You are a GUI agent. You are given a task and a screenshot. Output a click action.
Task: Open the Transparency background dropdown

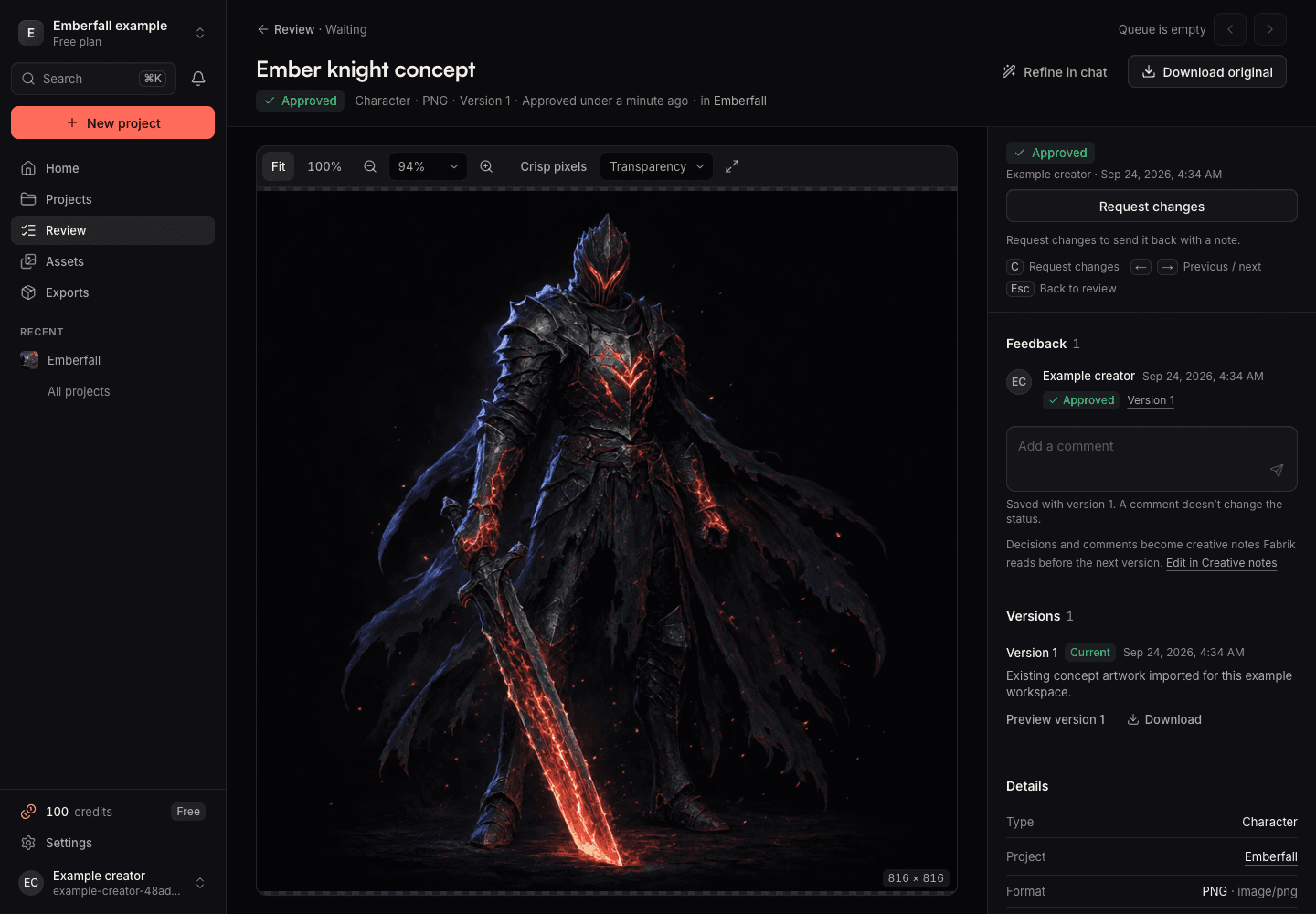[656, 166]
